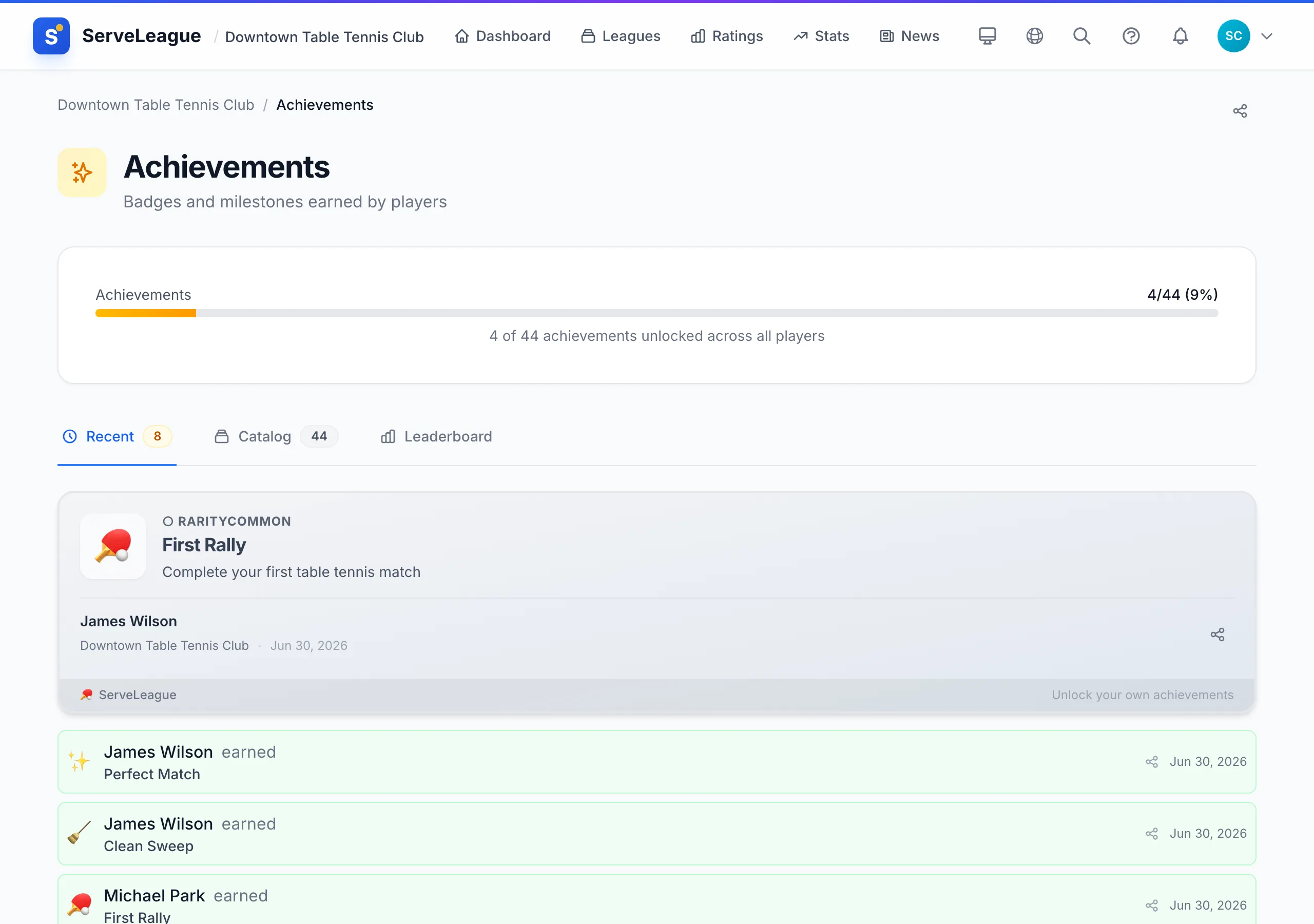
Task: Open the Leagues nav item
Action: 621,36
